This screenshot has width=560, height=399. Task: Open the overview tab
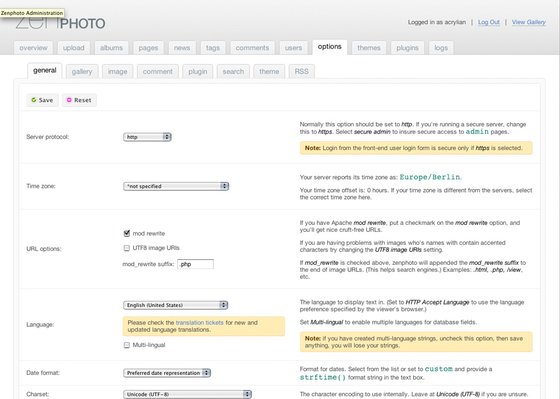pyautogui.click(x=33, y=48)
